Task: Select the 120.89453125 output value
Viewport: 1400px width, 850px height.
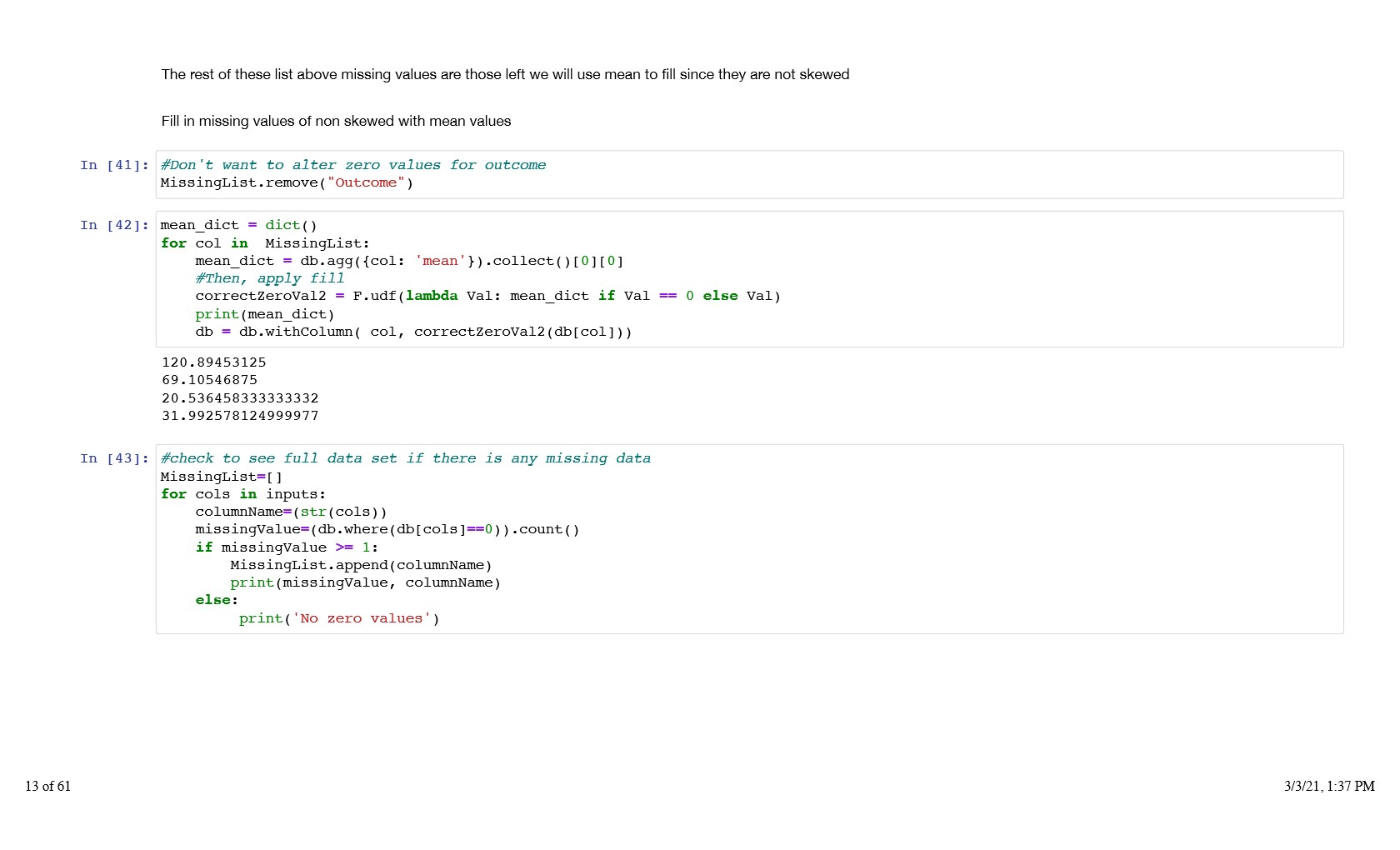Action: [x=213, y=362]
